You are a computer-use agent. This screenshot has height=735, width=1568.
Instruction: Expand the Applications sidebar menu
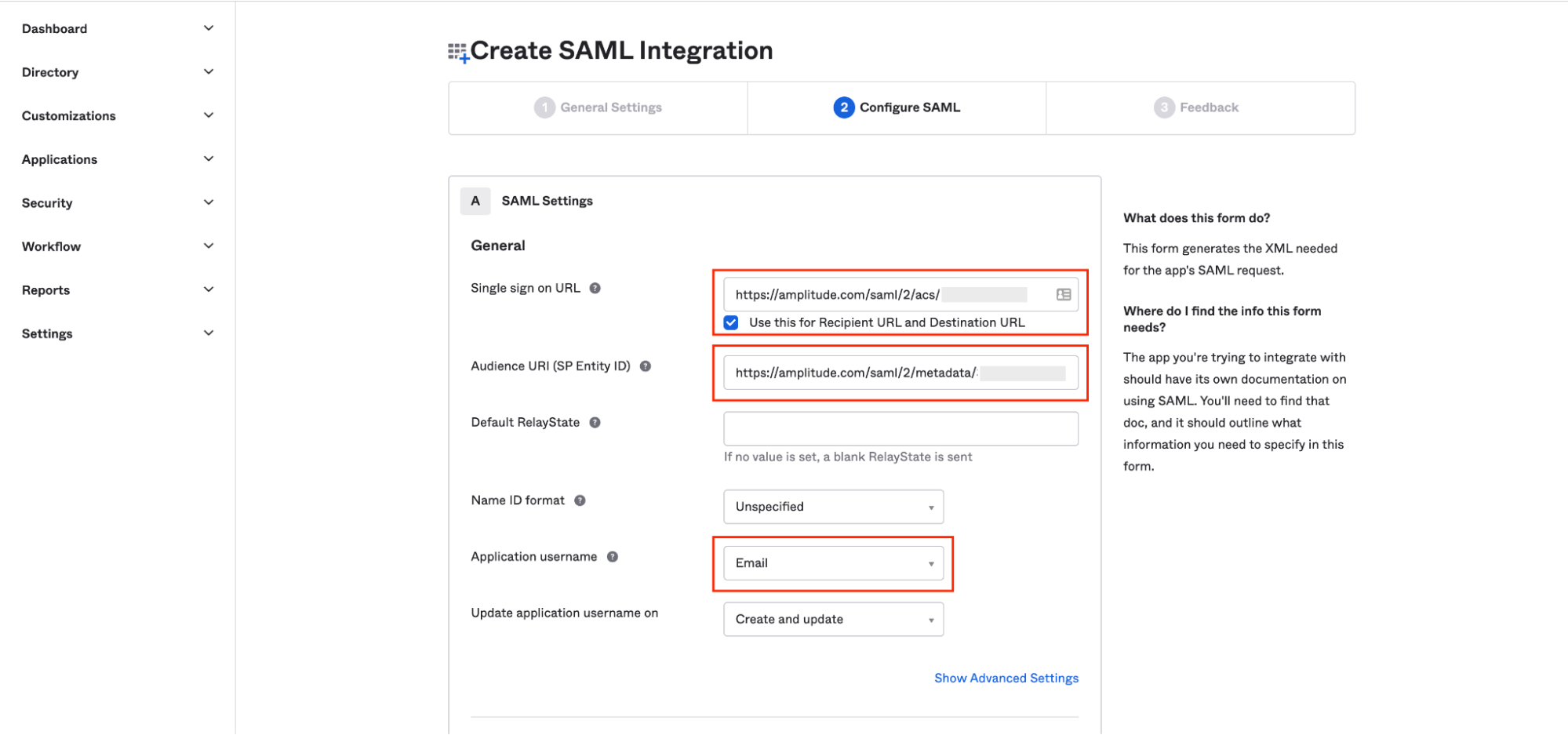pos(118,159)
